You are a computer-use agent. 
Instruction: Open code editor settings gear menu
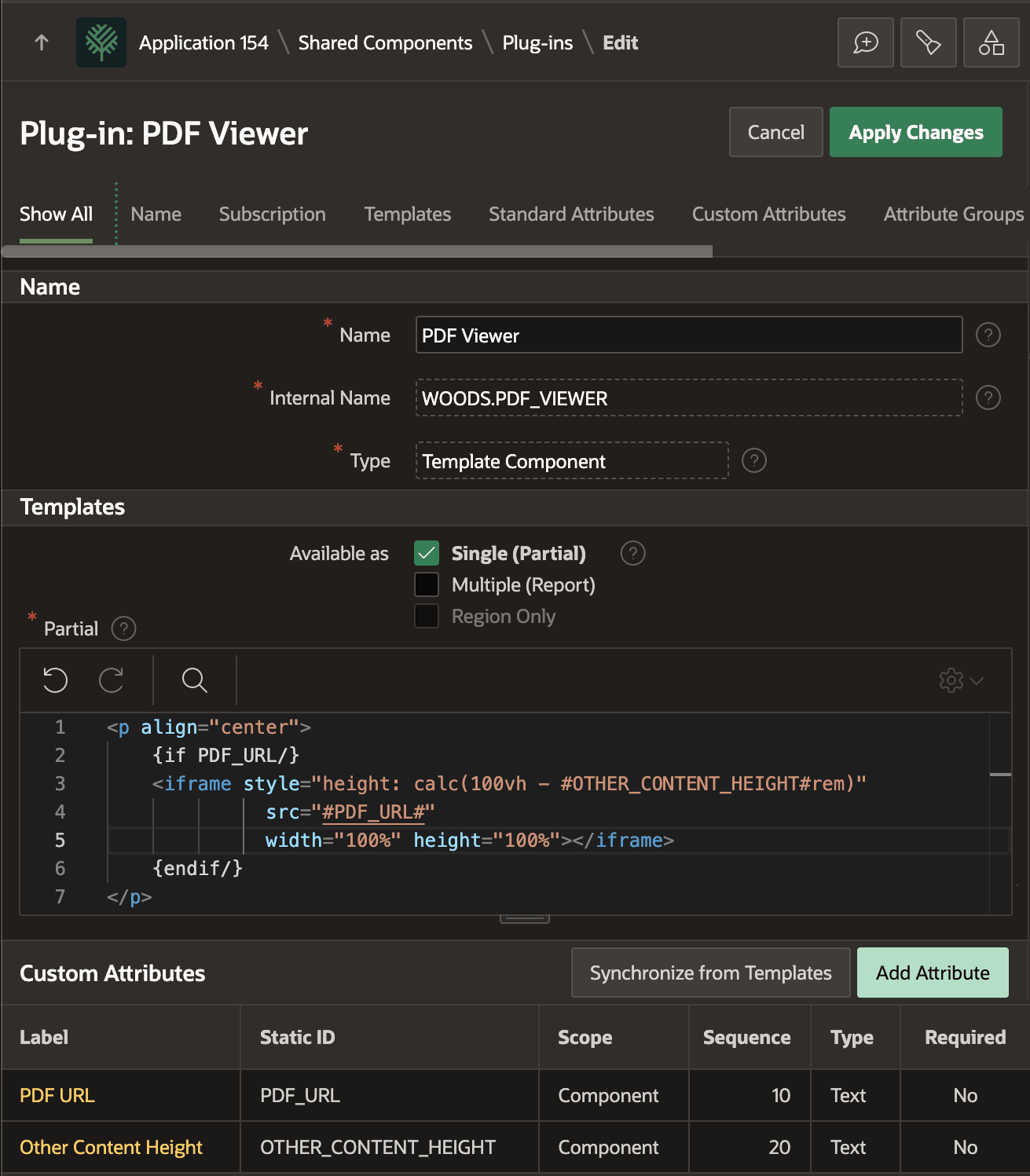point(962,680)
